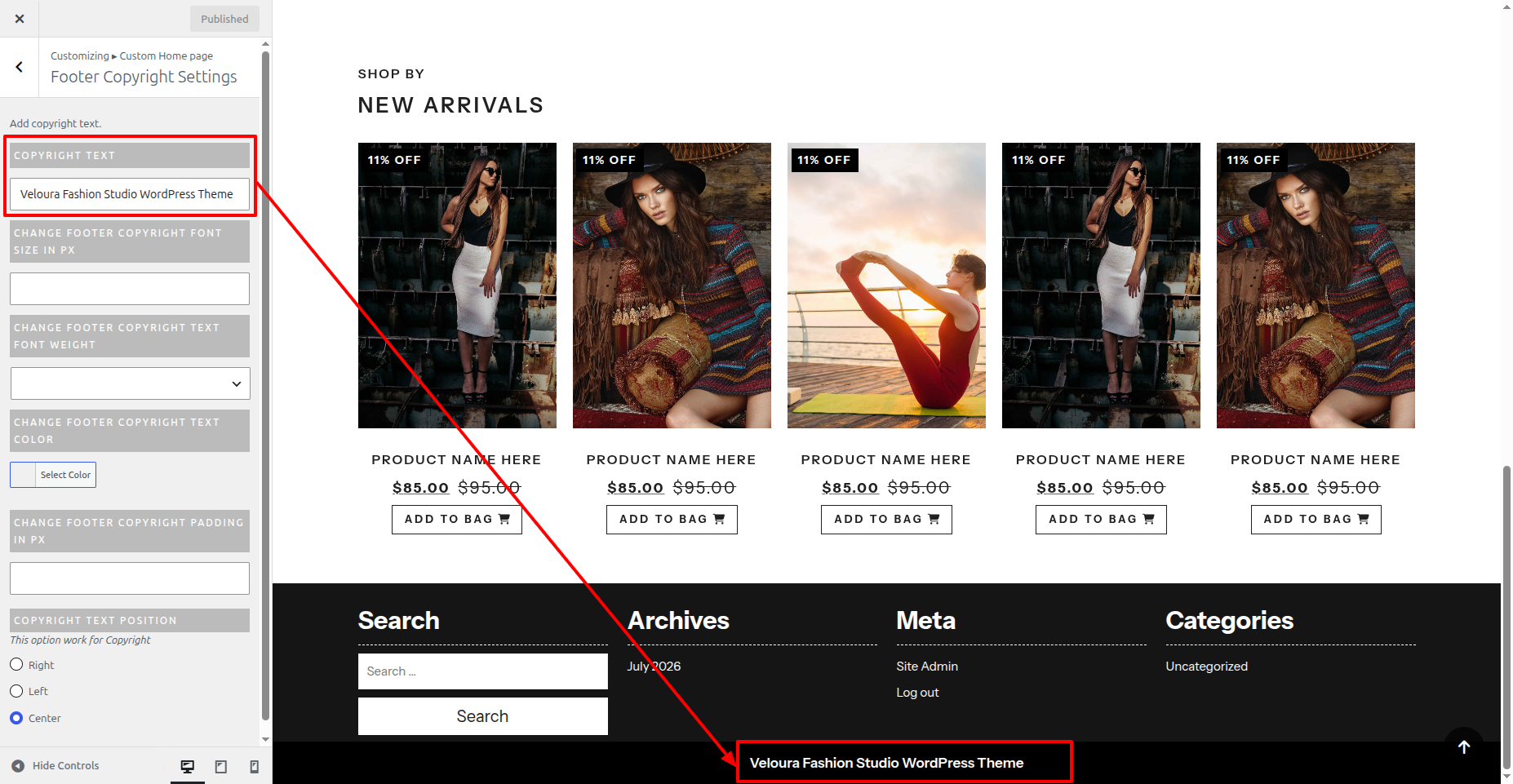1513x784 pixels.
Task: Select the Center copyright position
Action: click(16, 718)
